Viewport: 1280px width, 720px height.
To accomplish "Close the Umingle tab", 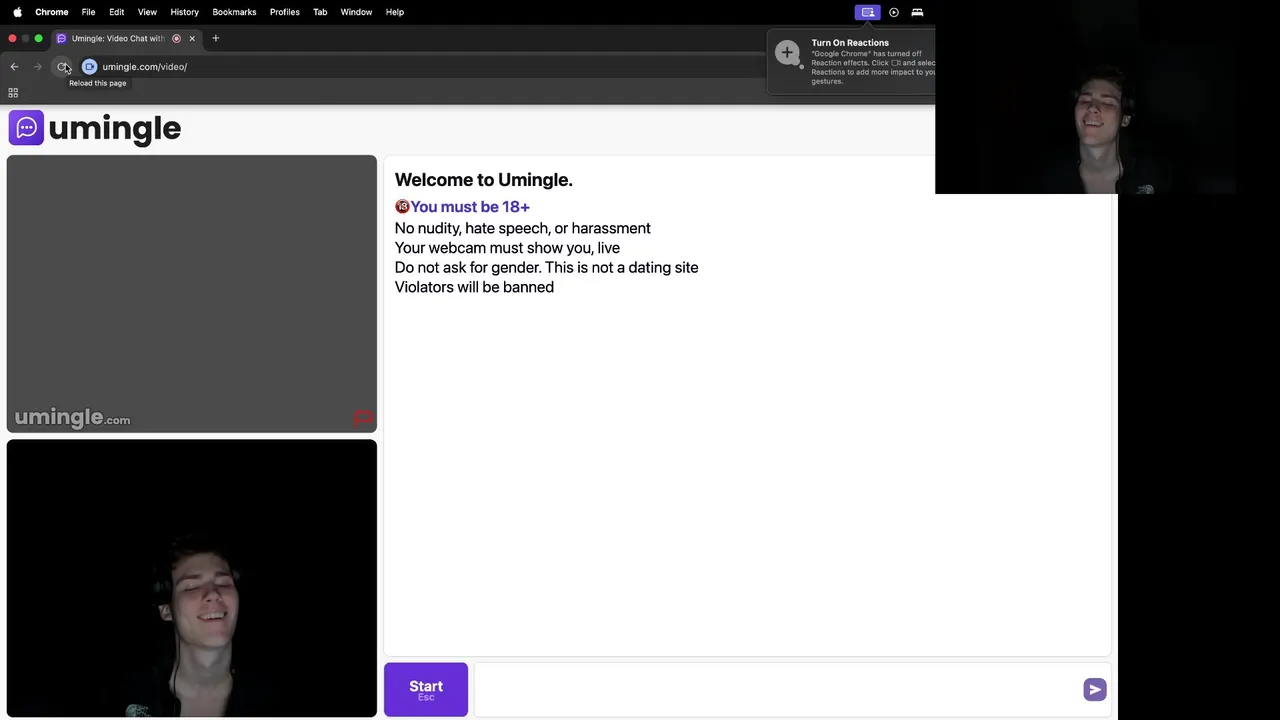I will (x=192, y=38).
